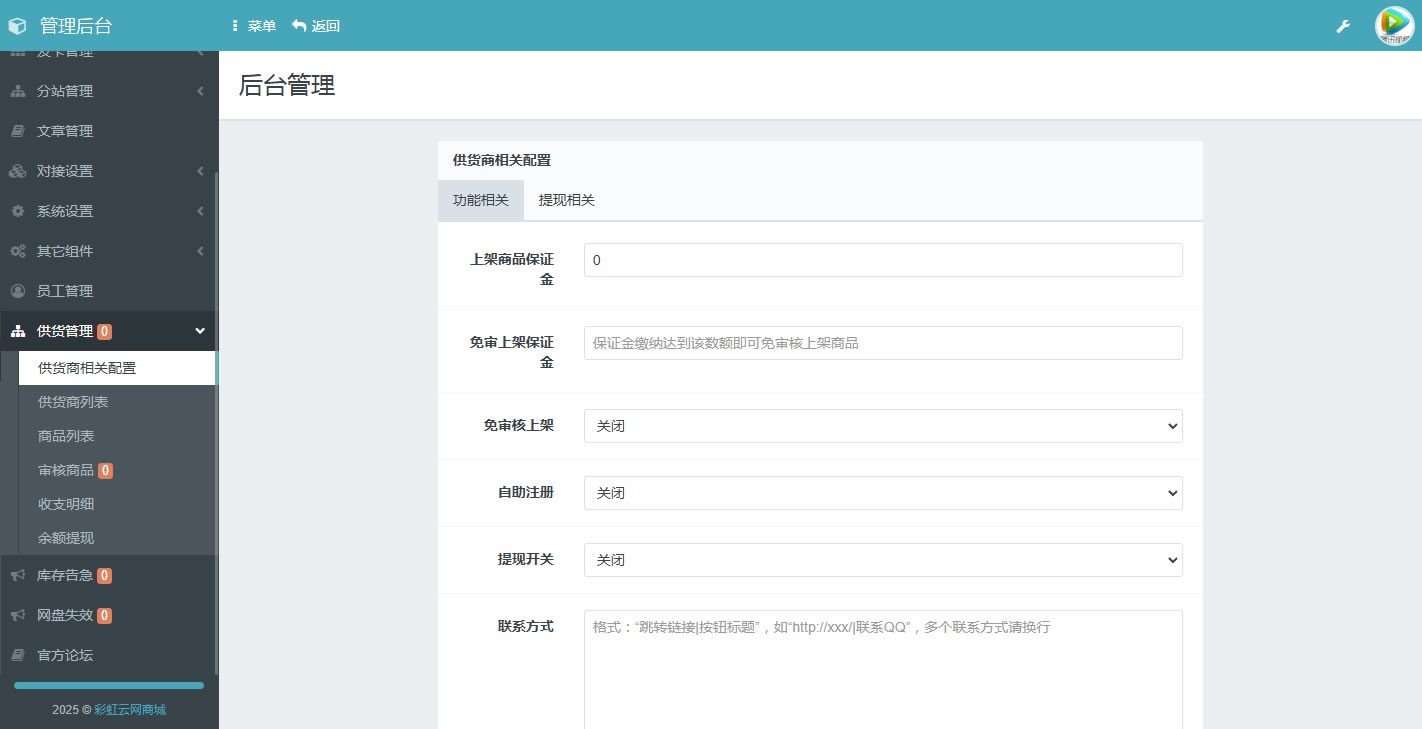Click the 返回 back arrow
The width and height of the screenshot is (1422, 729).
[x=299, y=26]
